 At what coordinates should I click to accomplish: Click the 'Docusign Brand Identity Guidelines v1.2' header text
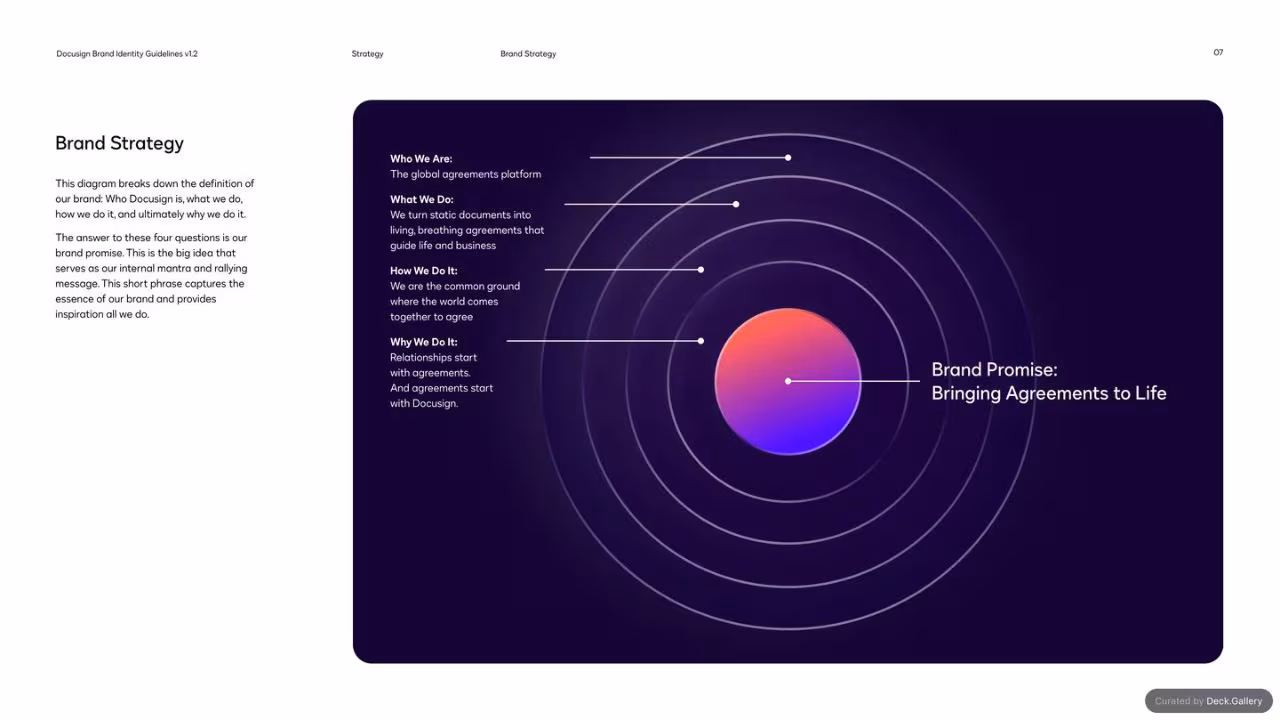[127, 54]
